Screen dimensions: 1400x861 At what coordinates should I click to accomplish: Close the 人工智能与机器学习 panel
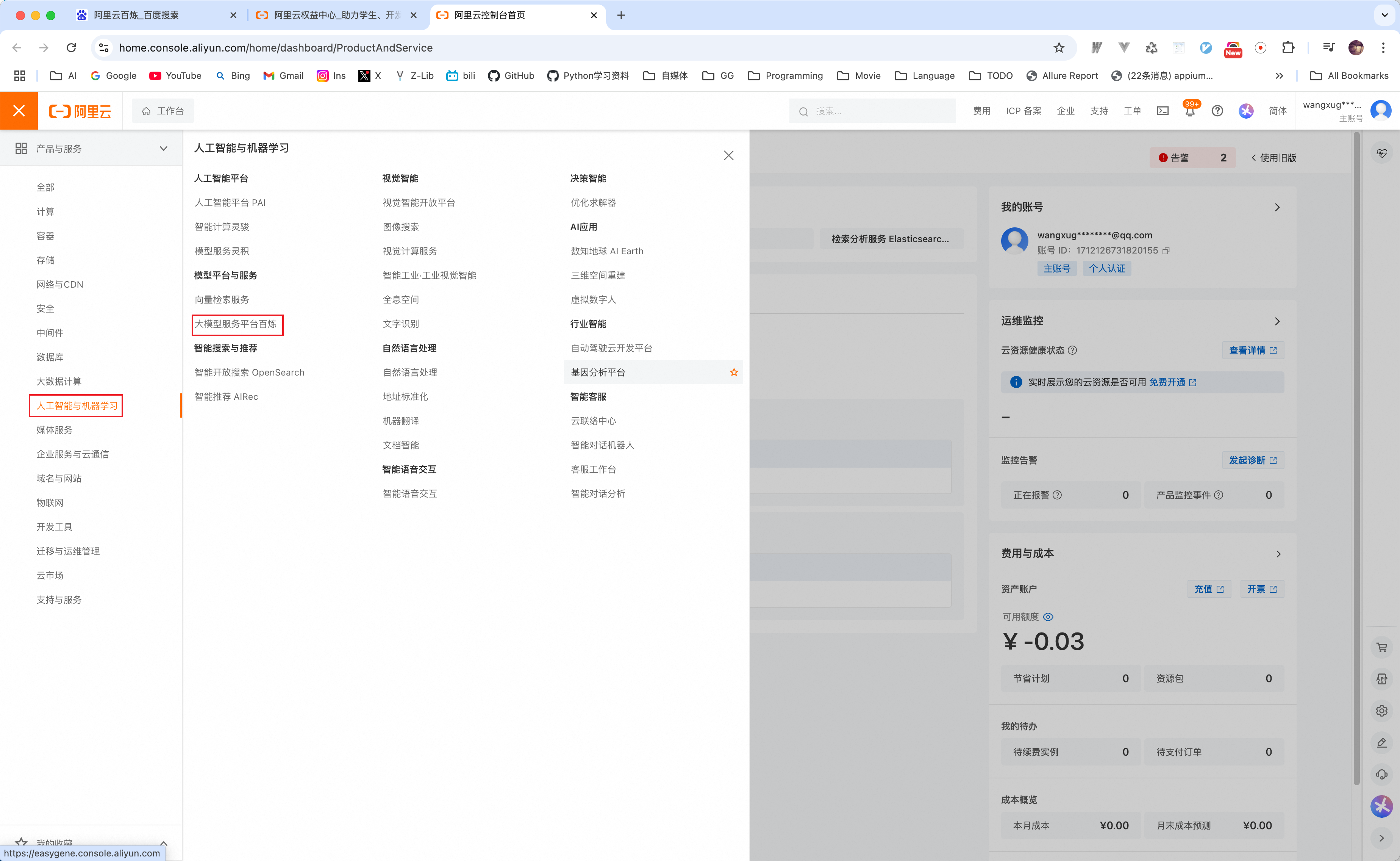click(728, 155)
